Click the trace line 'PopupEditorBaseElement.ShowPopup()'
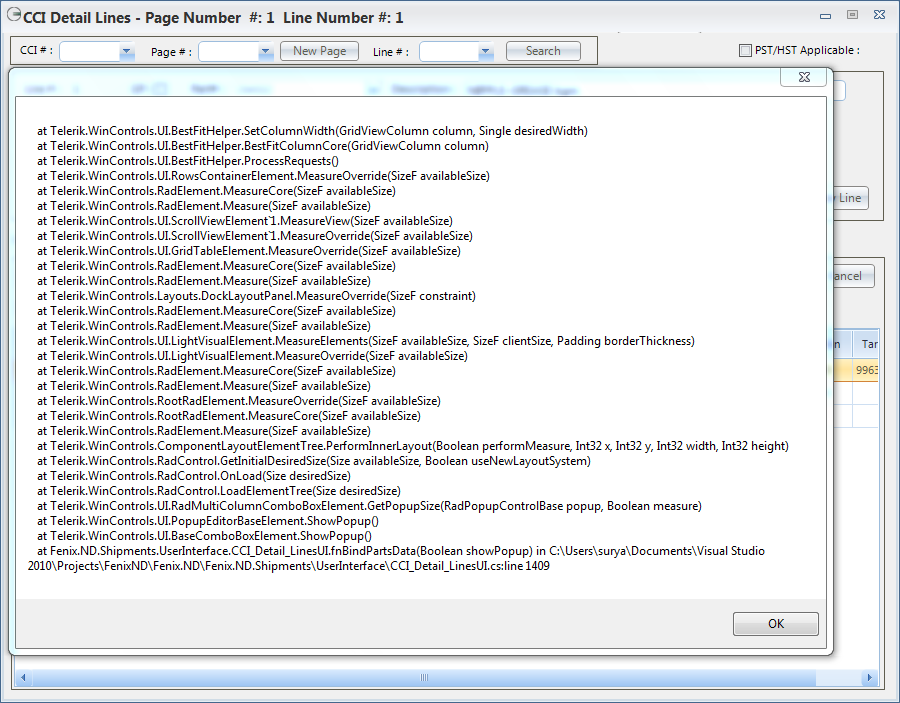The height and width of the screenshot is (703, 900). point(208,521)
